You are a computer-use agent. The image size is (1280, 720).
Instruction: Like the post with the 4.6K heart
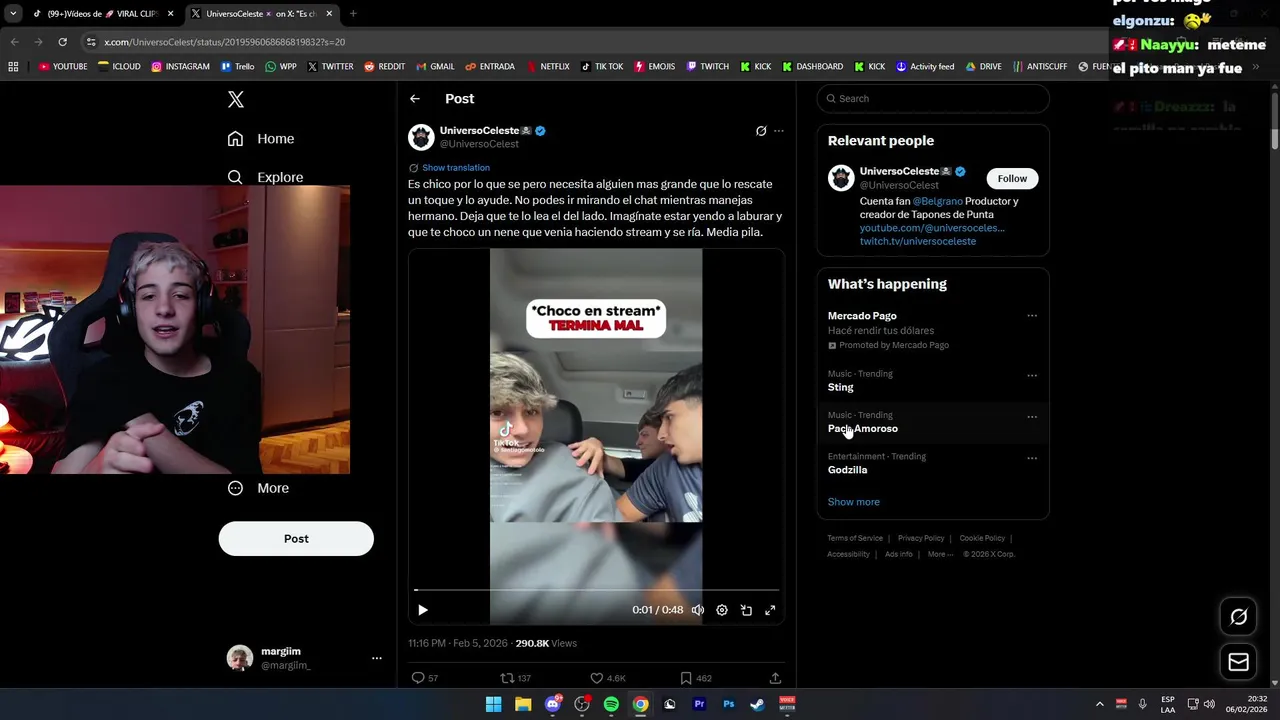(597, 678)
